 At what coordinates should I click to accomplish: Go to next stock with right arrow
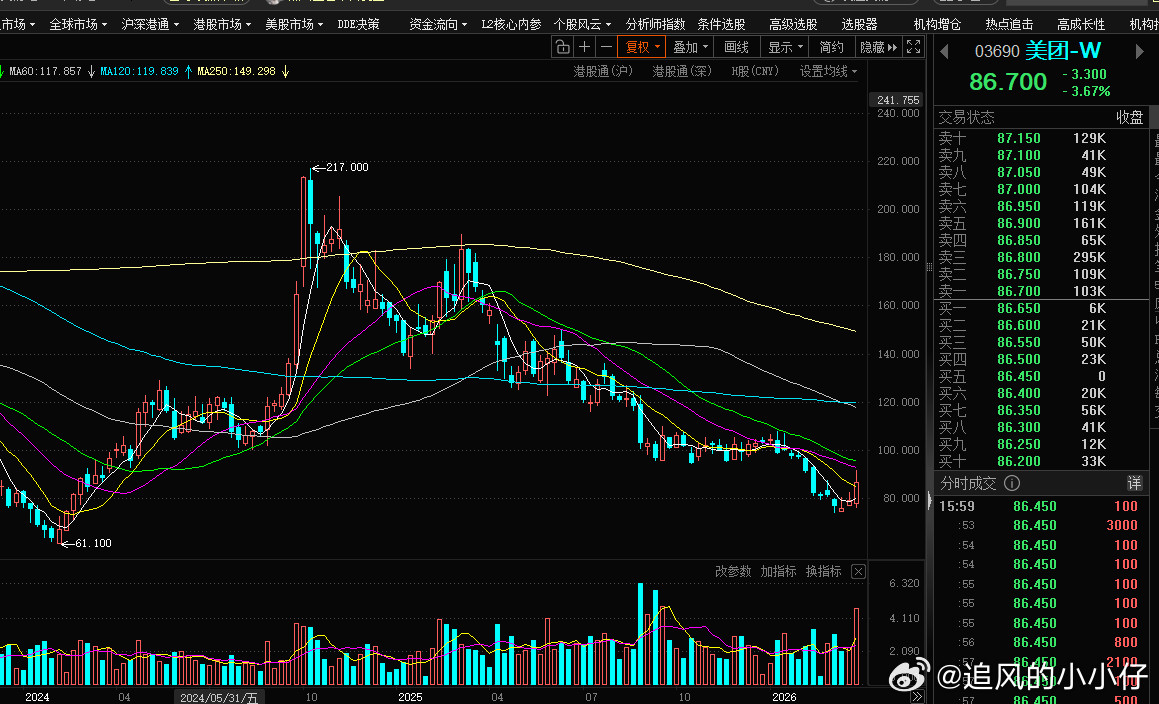coord(1138,51)
